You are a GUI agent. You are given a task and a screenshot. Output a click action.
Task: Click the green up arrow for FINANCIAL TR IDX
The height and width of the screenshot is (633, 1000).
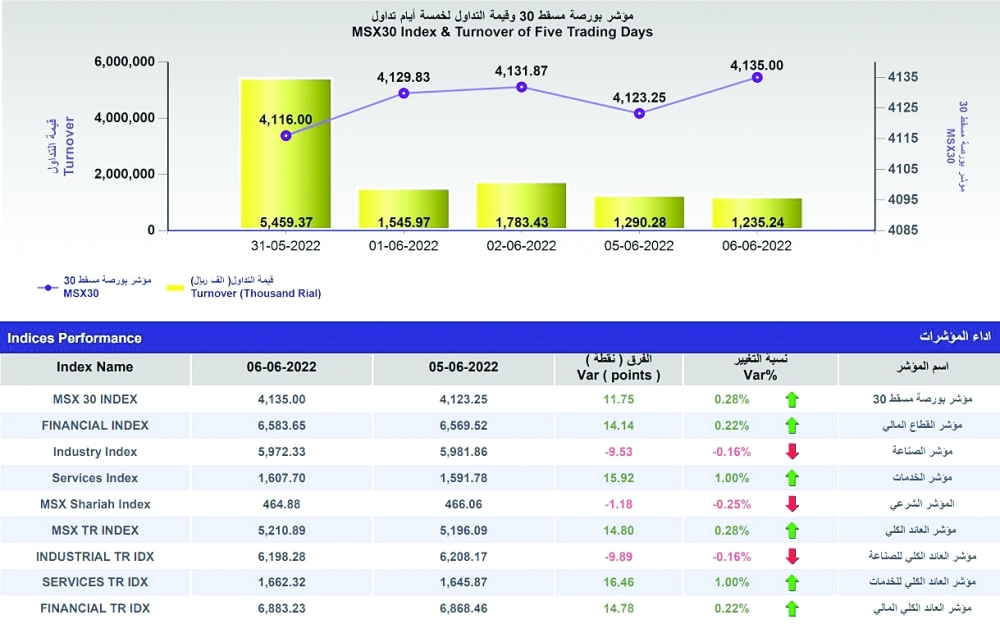(x=793, y=608)
